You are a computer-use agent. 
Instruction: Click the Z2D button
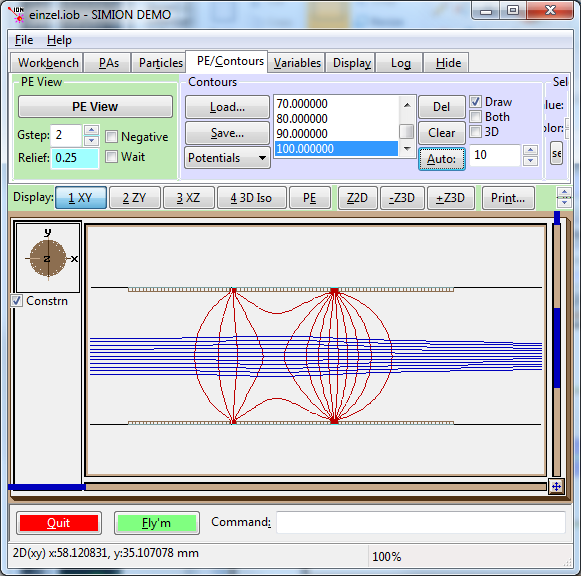click(357, 198)
